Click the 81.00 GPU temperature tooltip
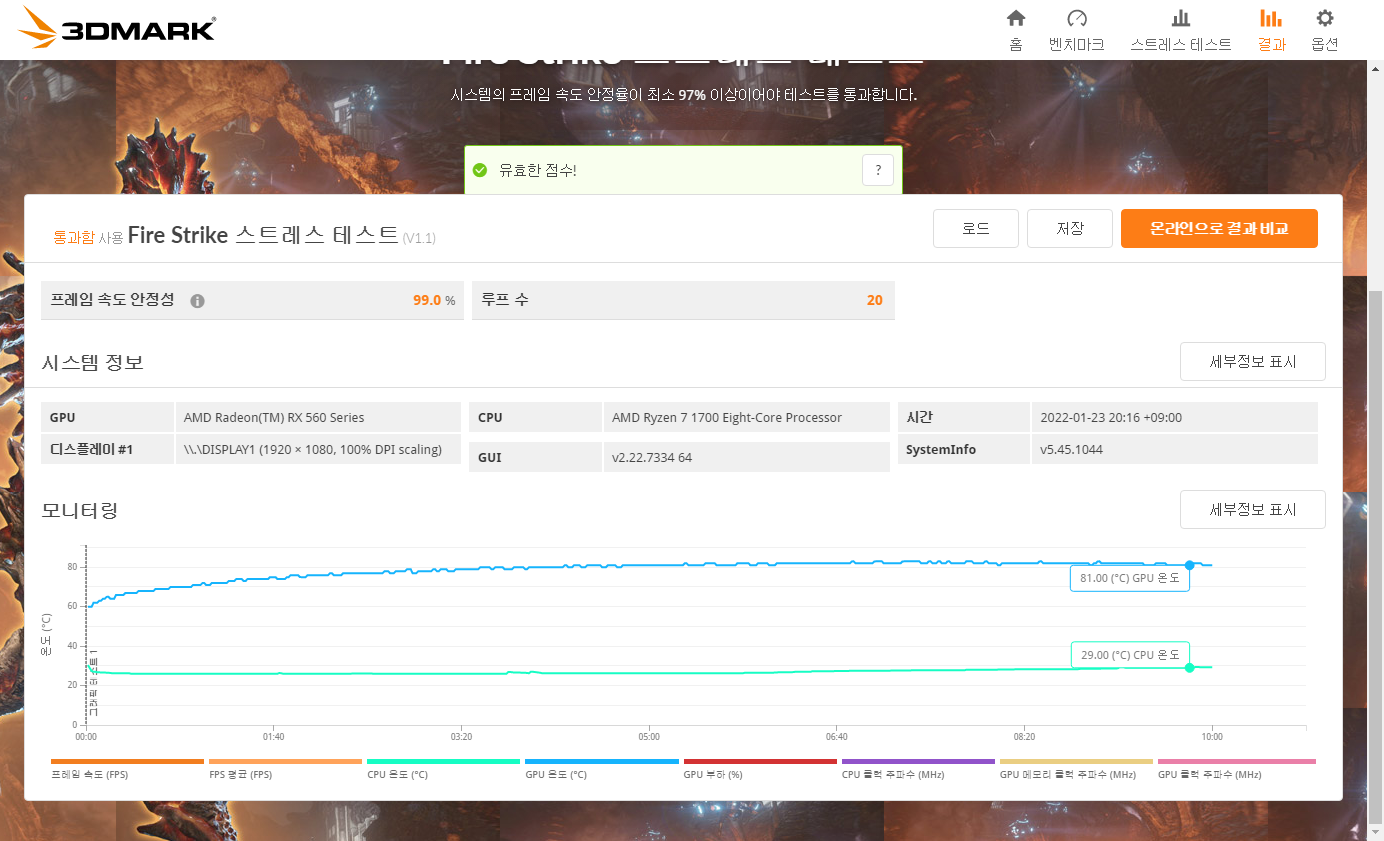 pyautogui.click(x=1130, y=578)
